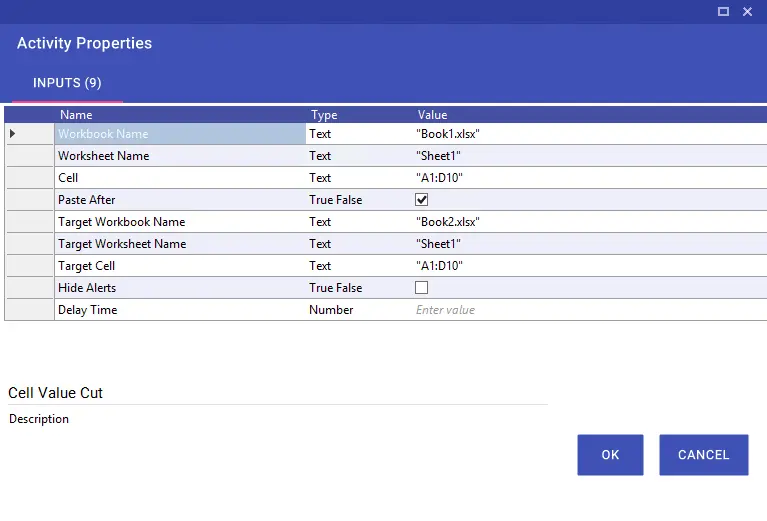Select the Workbook Name cell
This screenshot has width=767, height=521.
(x=180, y=134)
